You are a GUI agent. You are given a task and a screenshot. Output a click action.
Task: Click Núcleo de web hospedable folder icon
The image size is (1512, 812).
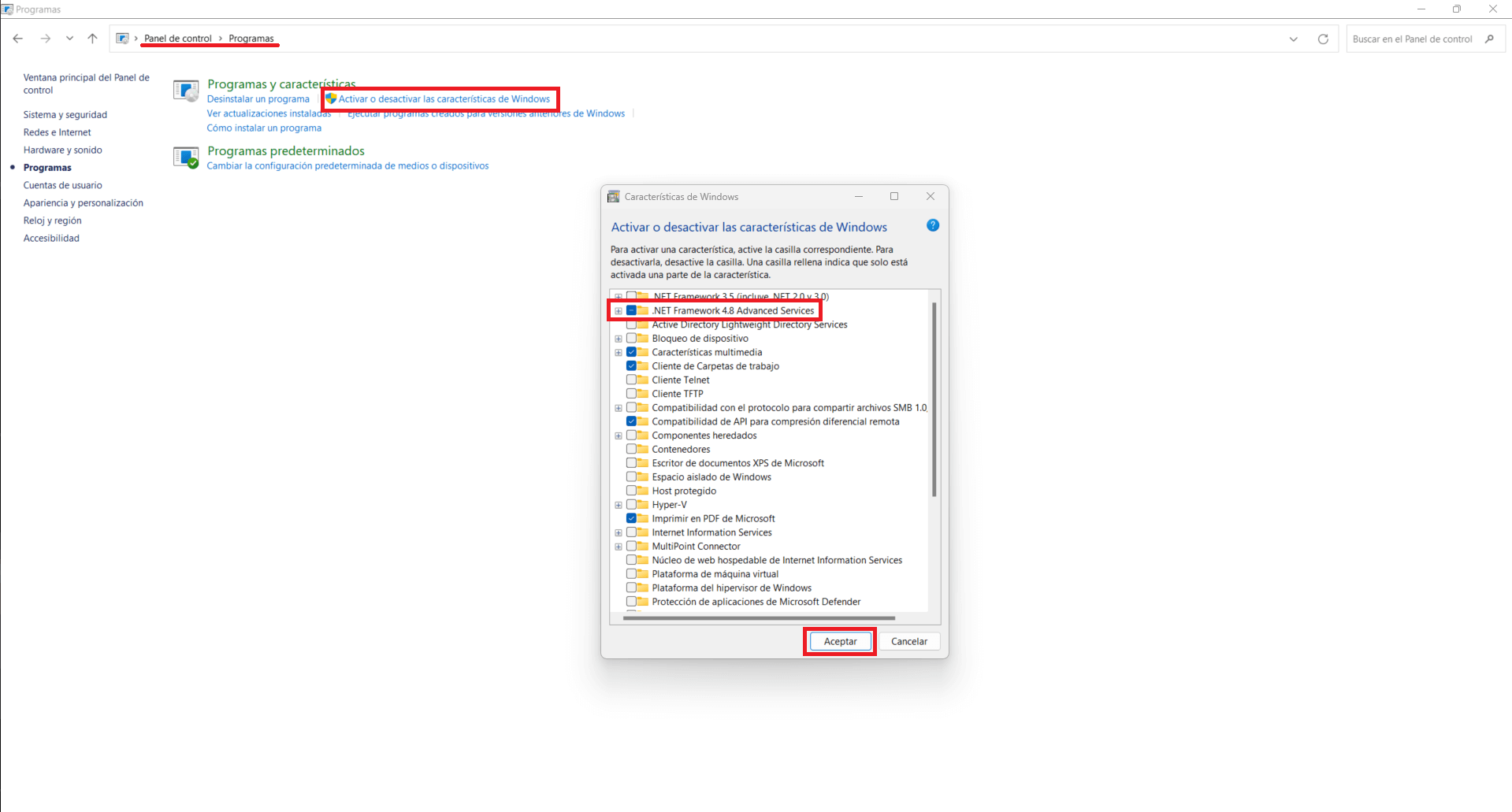click(x=643, y=560)
